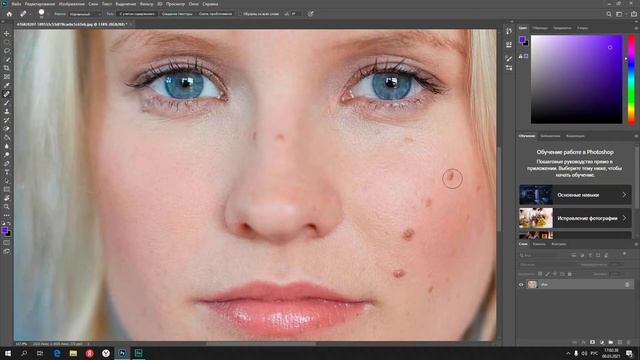Image resolution: width=640 pixels, height=360 pixels.
Task: Open the Изображение menu
Action: tap(71, 4)
